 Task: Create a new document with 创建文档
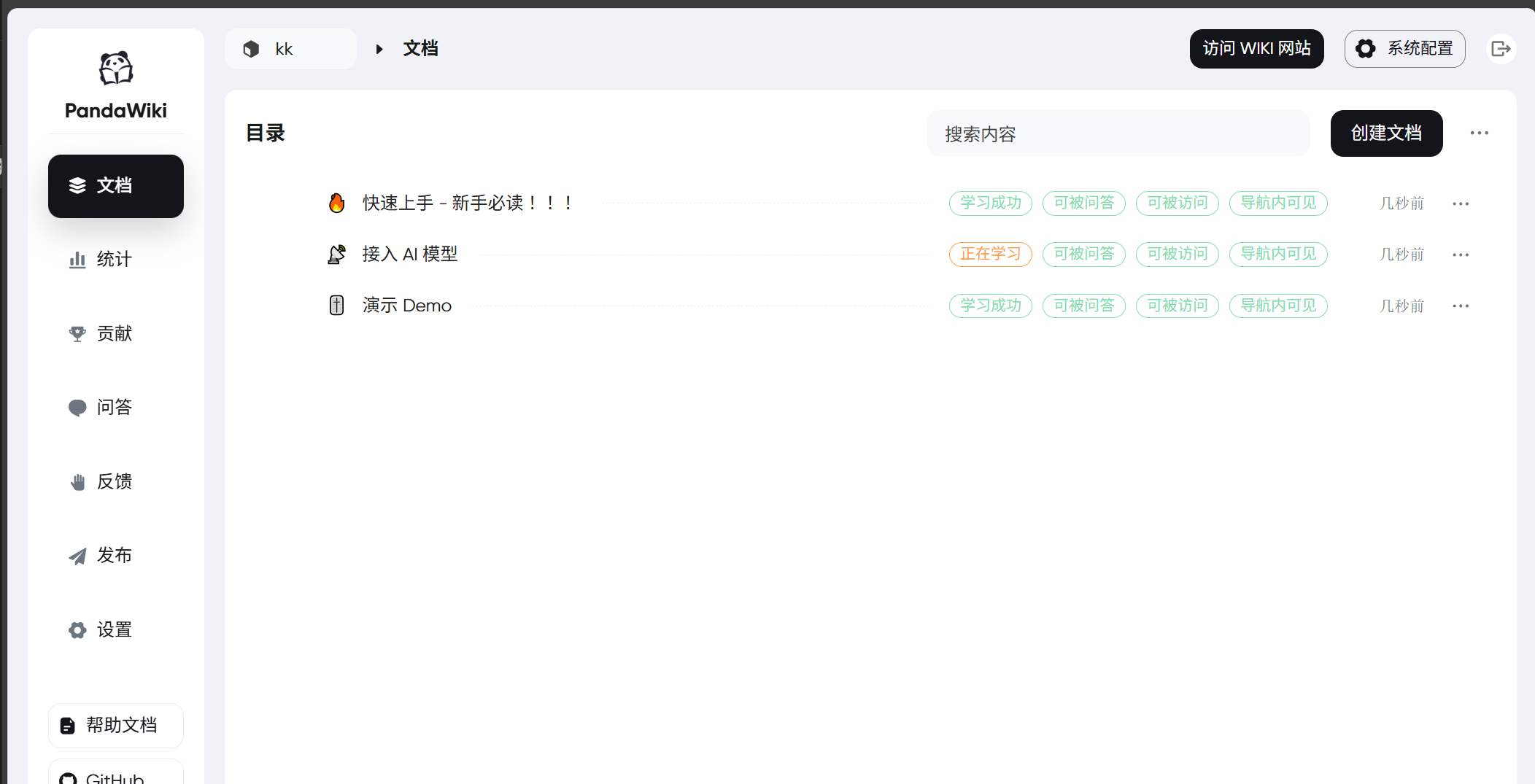coord(1386,133)
